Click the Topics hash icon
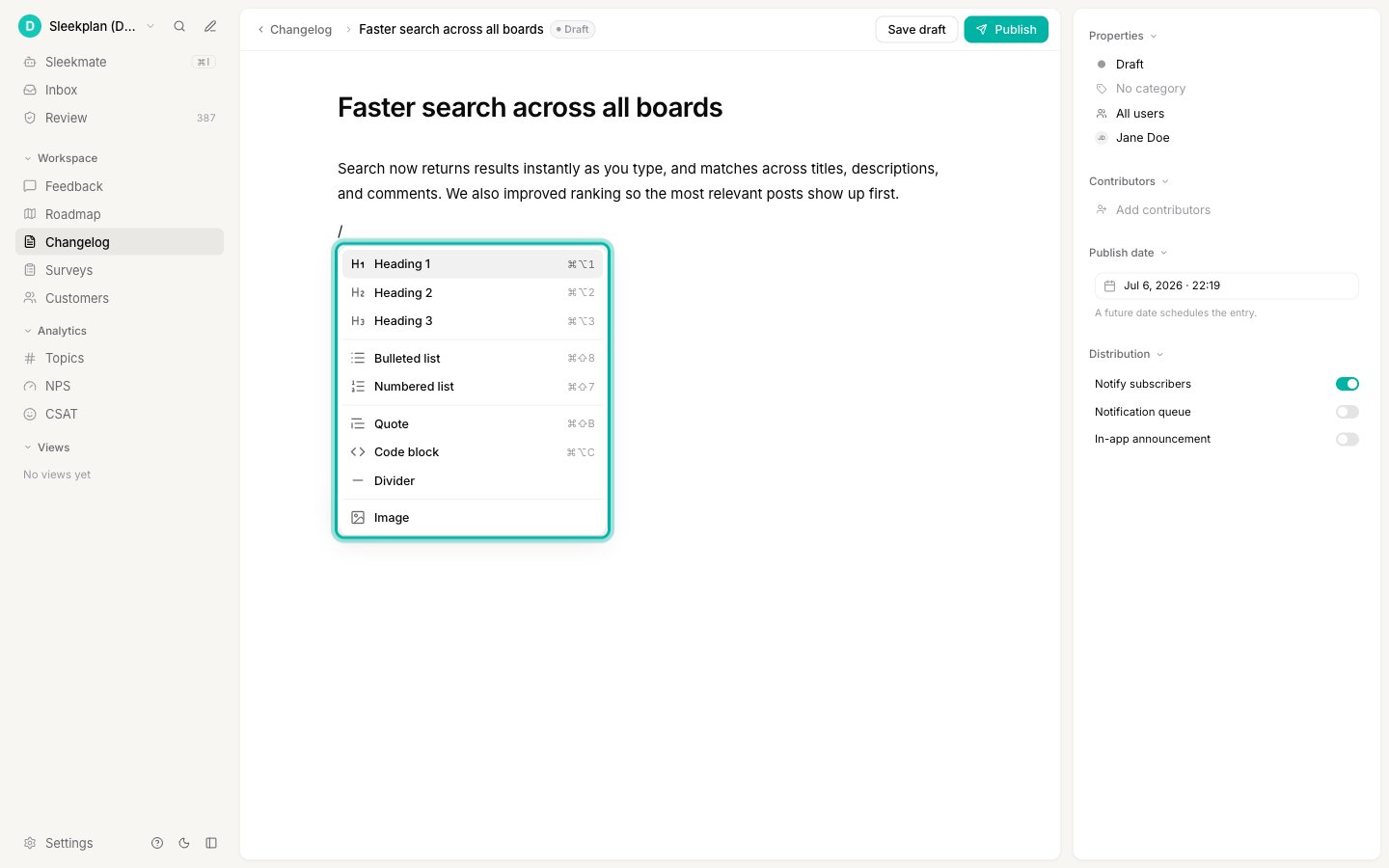Image resolution: width=1389 pixels, height=868 pixels. point(30,358)
